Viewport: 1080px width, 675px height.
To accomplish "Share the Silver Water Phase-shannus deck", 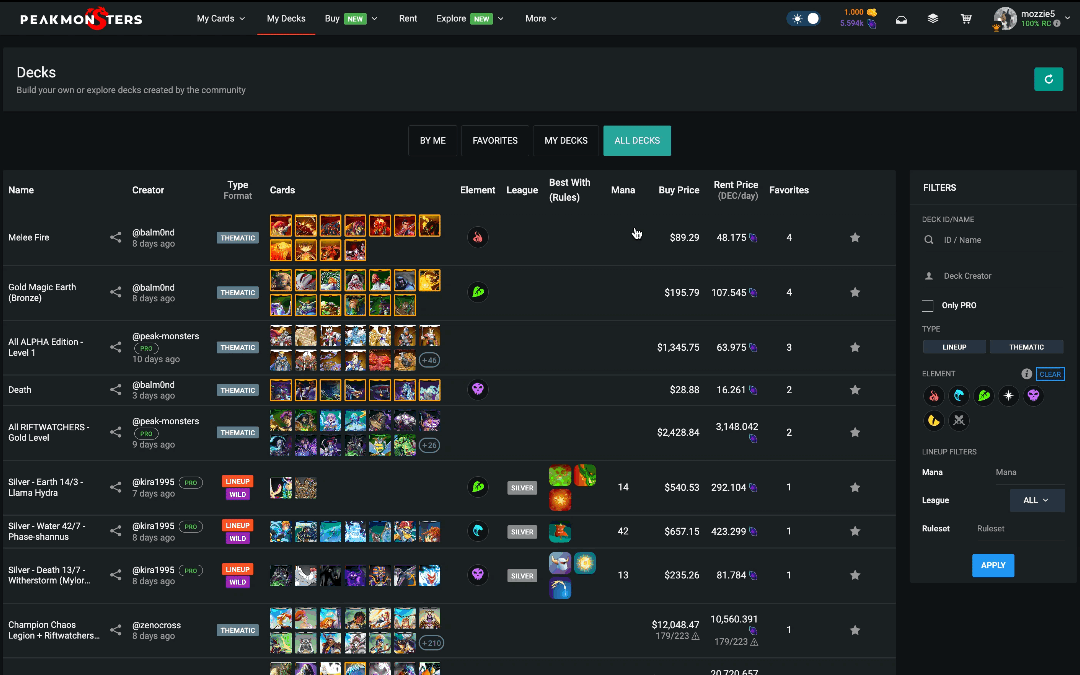I will click(x=115, y=531).
